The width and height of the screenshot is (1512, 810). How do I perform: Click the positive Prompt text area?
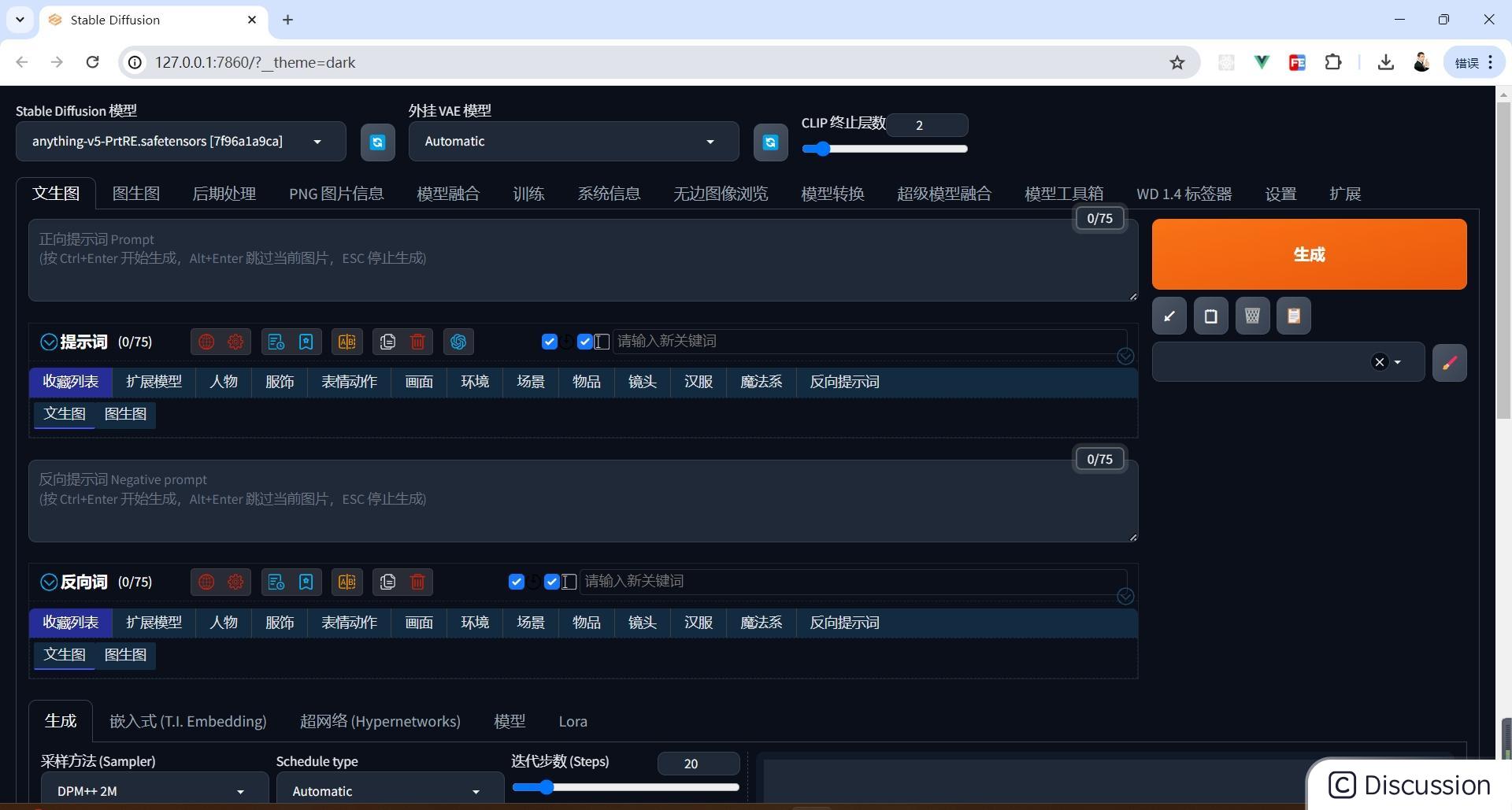click(x=583, y=261)
